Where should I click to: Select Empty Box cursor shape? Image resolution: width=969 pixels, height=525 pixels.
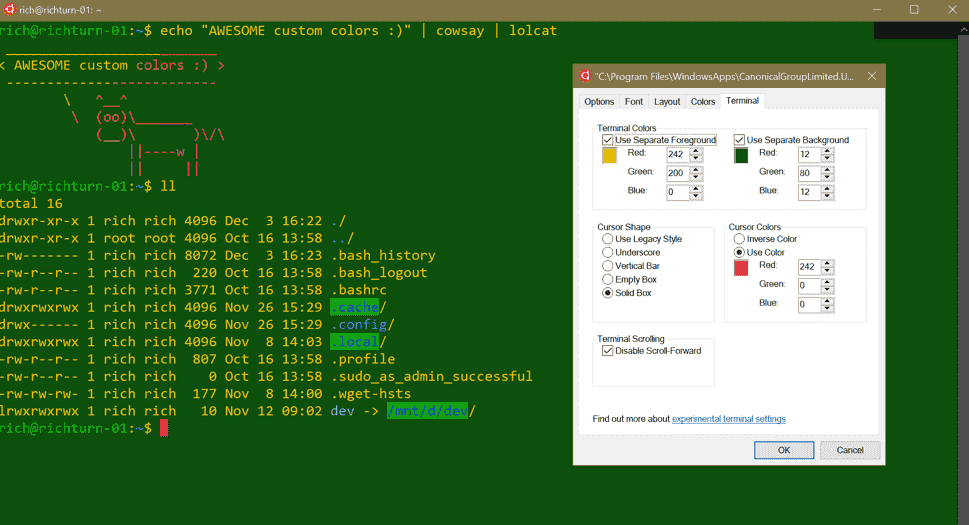click(607, 280)
